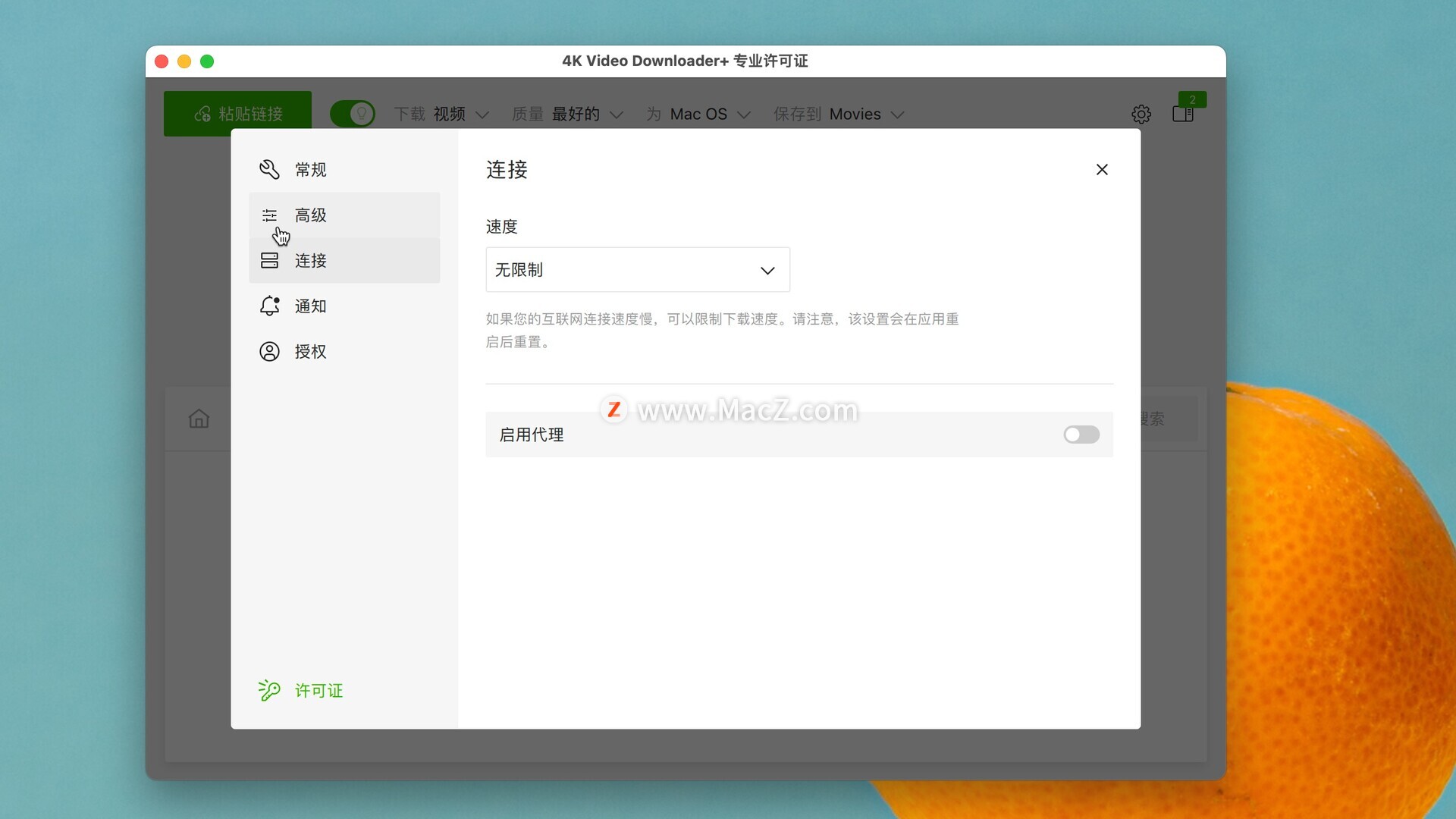Image resolution: width=1456 pixels, height=819 pixels.
Task: Maximize the window using the green button
Action: tap(207, 61)
